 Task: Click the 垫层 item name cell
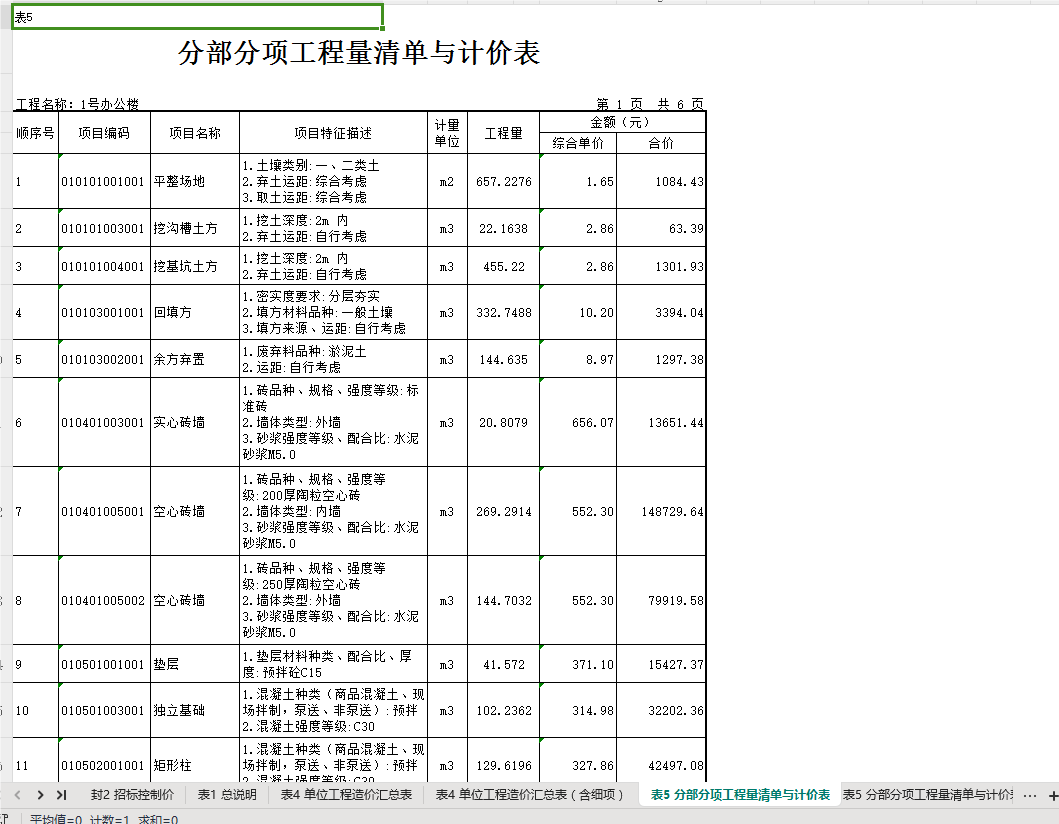[195, 664]
